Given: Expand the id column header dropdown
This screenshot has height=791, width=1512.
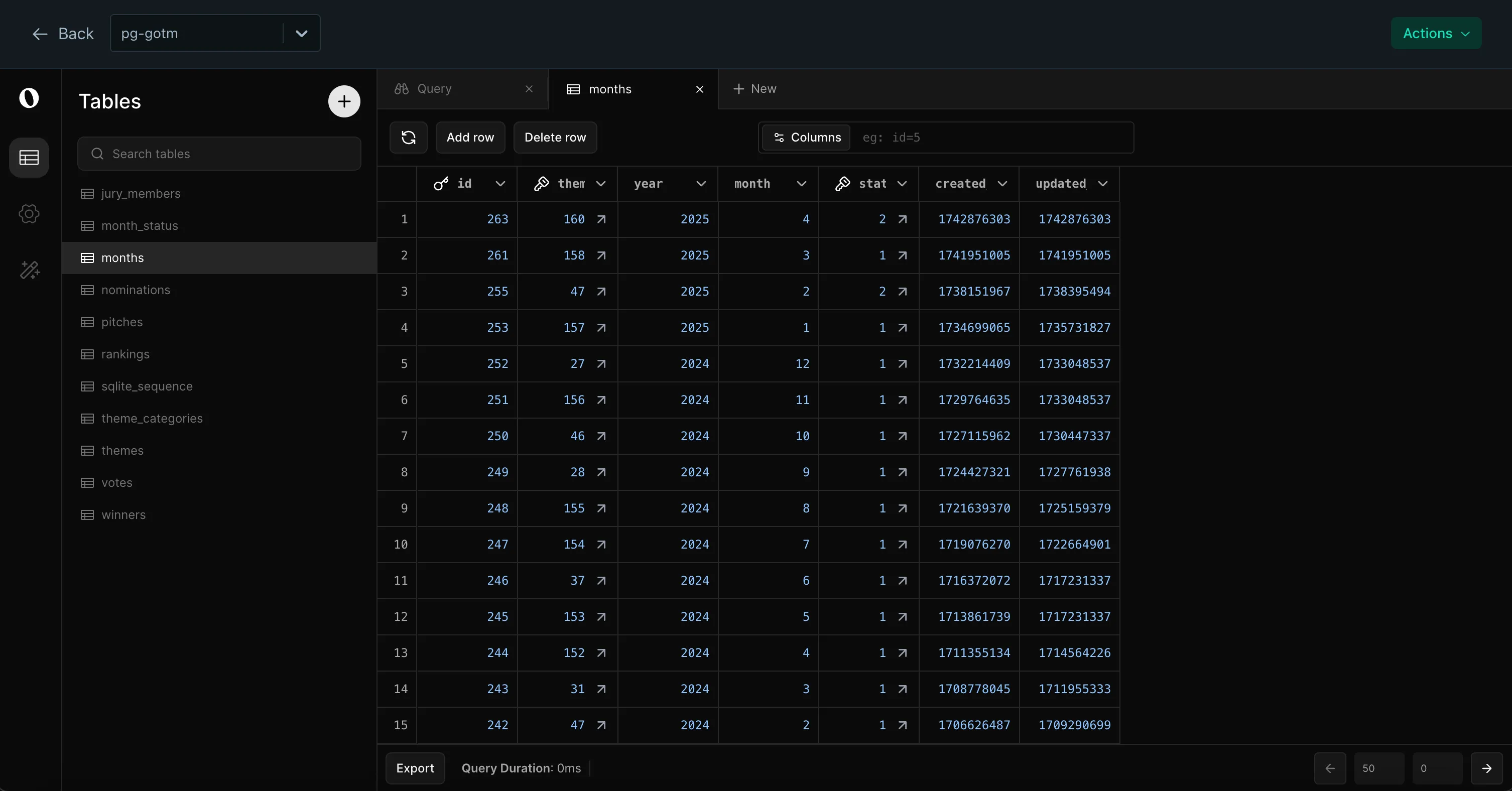Looking at the screenshot, I should [500, 184].
